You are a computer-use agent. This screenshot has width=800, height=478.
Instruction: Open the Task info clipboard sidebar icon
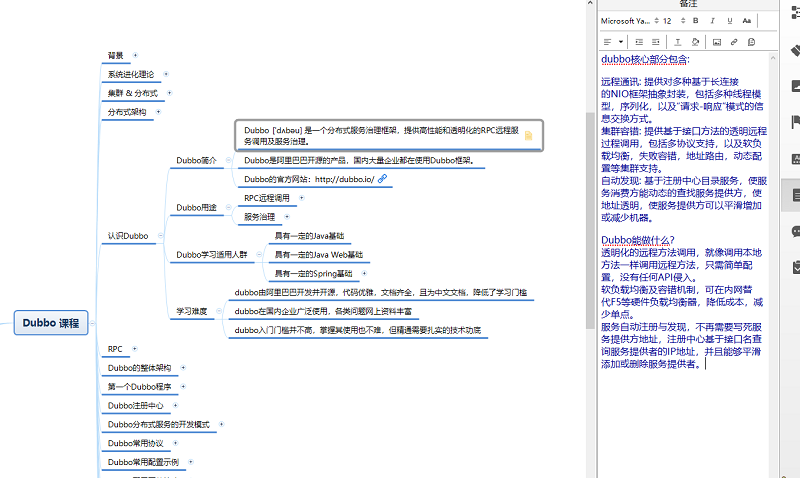pos(794,267)
